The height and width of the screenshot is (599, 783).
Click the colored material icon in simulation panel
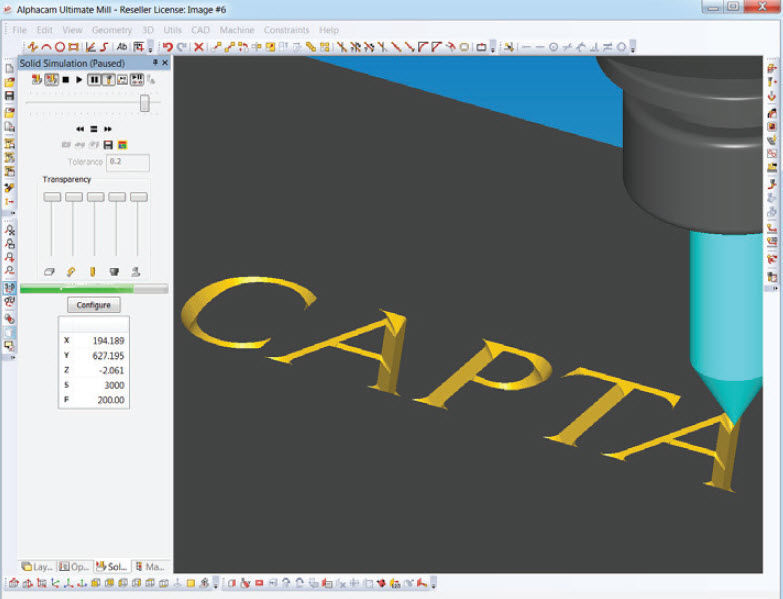(x=122, y=145)
